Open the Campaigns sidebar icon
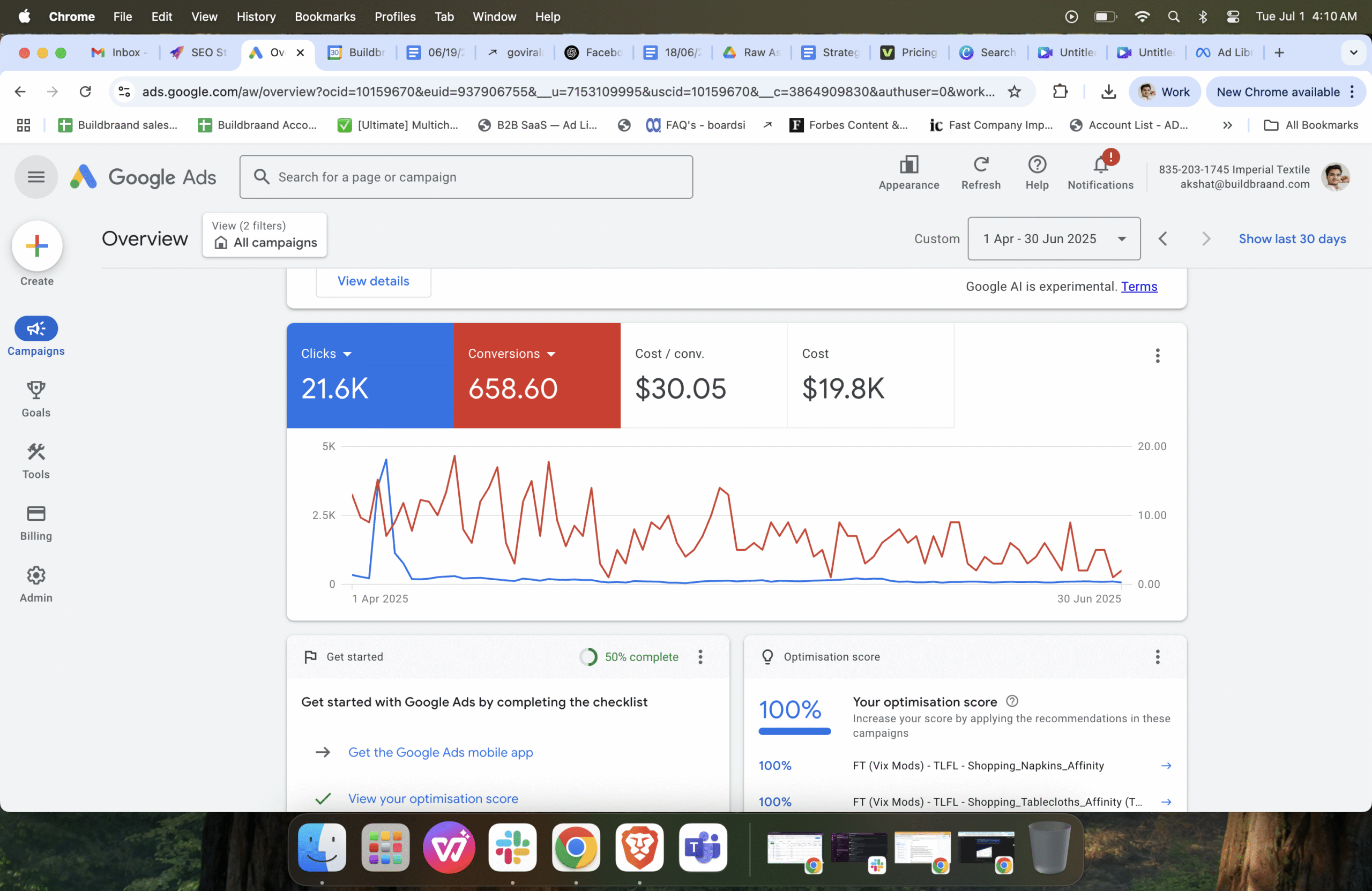The width and height of the screenshot is (1372, 891). click(x=36, y=329)
